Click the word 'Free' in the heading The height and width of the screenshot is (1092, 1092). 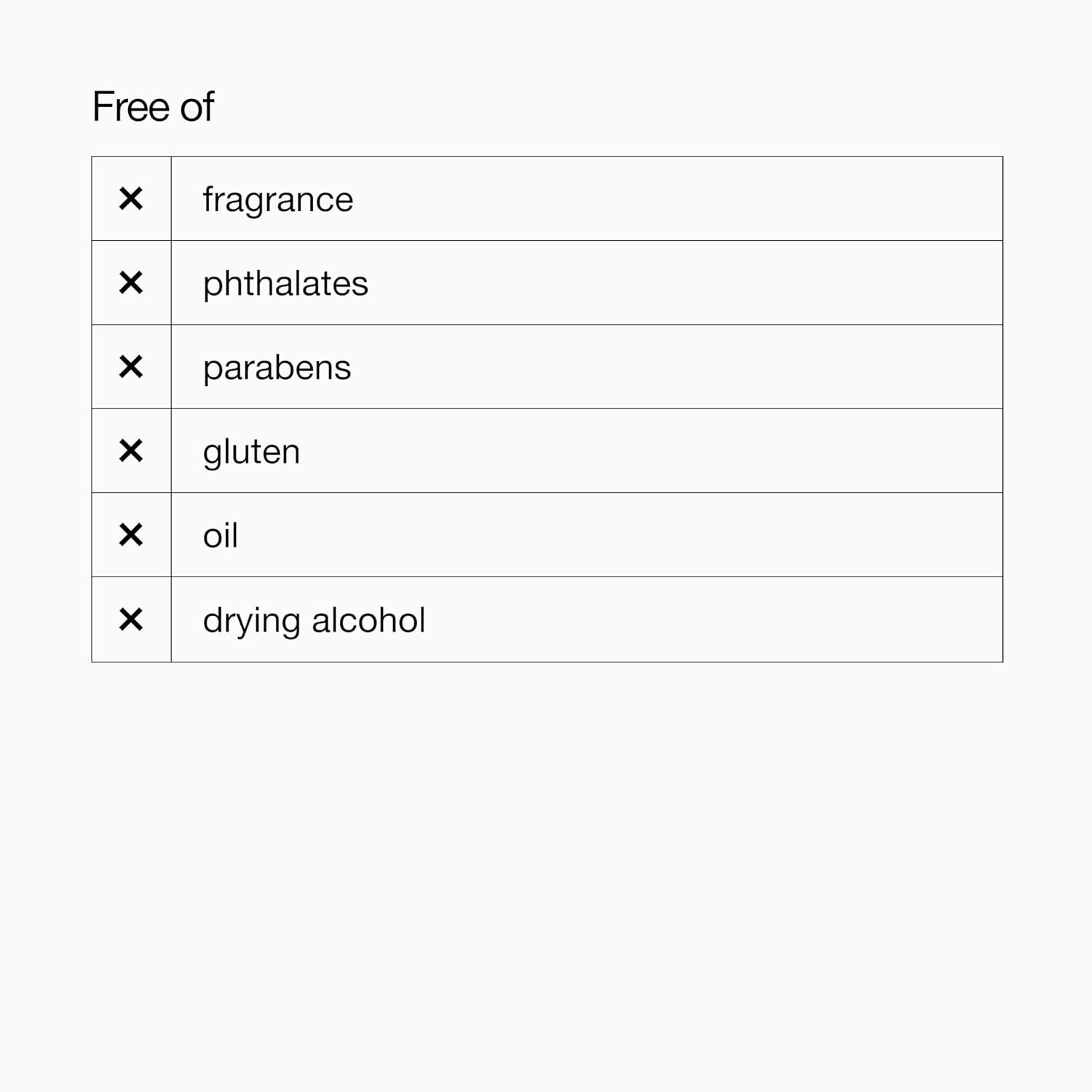click(130, 107)
